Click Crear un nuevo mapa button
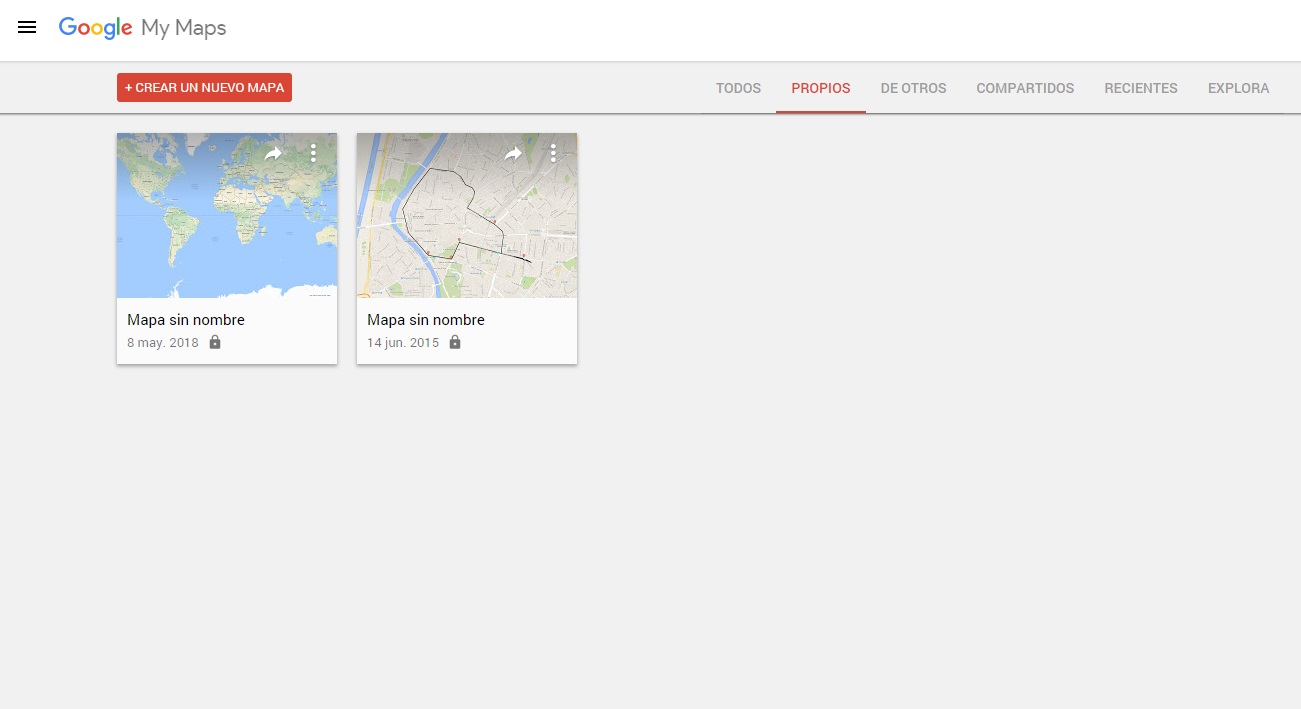Image resolution: width=1301 pixels, height=709 pixels. (x=204, y=88)
